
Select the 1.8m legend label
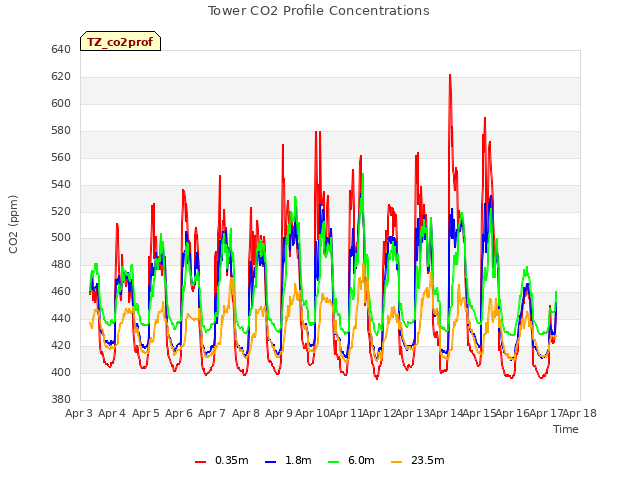(298, 460)
